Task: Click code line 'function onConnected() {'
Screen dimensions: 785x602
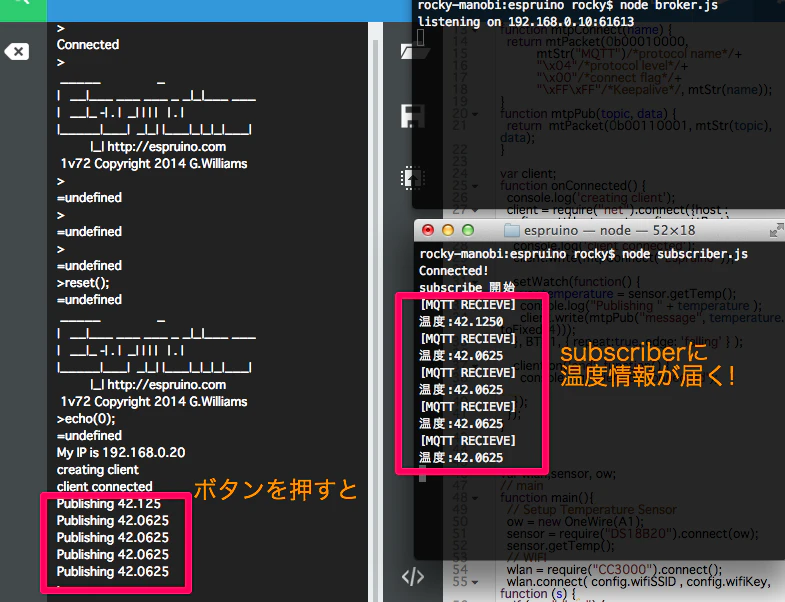Action: point(573,186)
